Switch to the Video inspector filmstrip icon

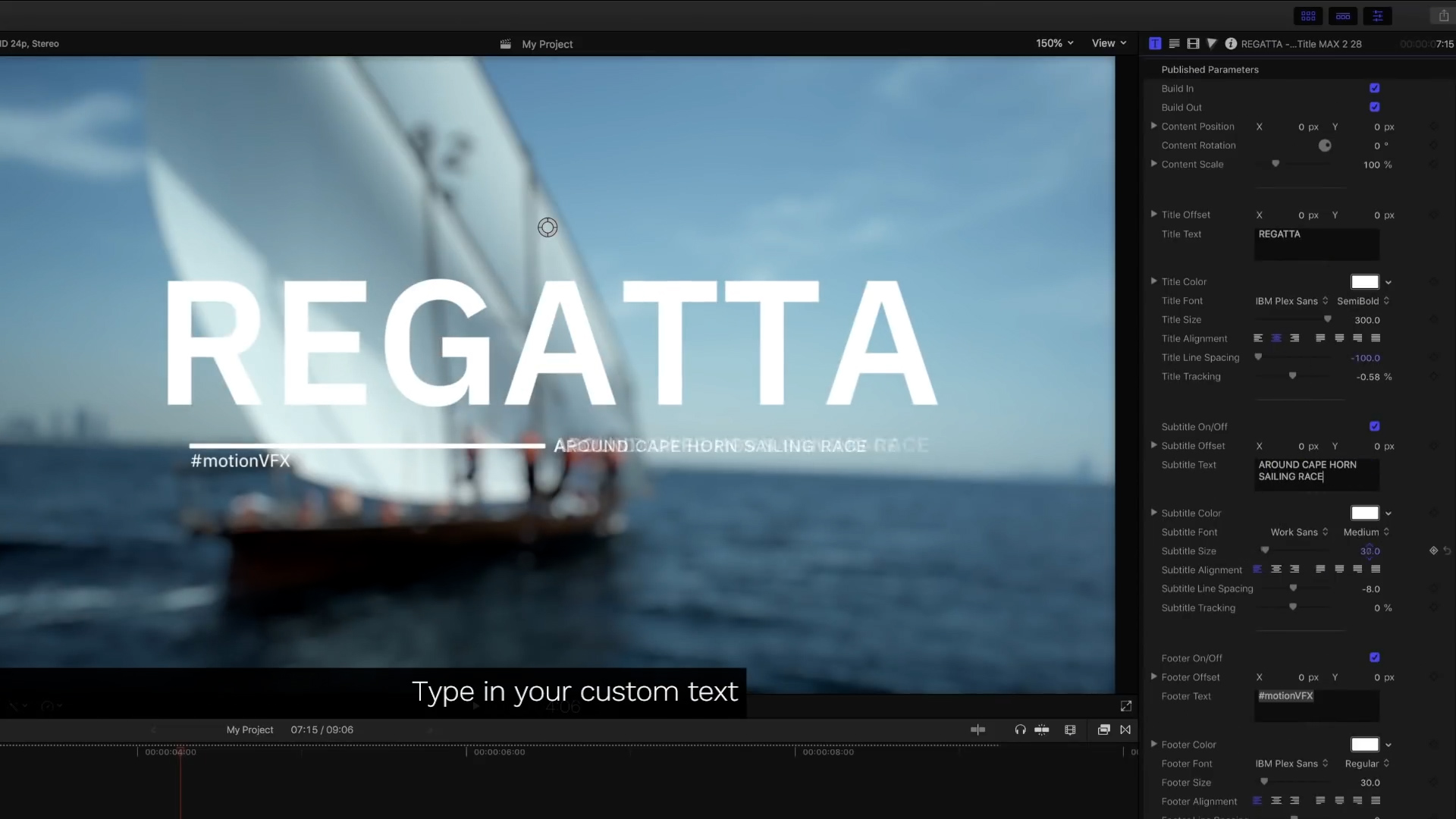(x=1193, y=44)
